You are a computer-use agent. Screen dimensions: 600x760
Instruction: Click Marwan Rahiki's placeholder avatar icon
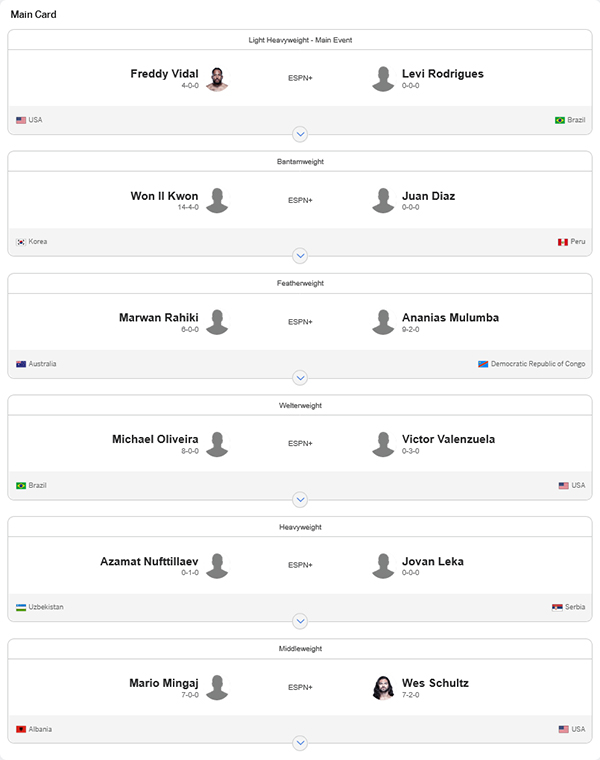pyautogui.click(x=217, y=322)
